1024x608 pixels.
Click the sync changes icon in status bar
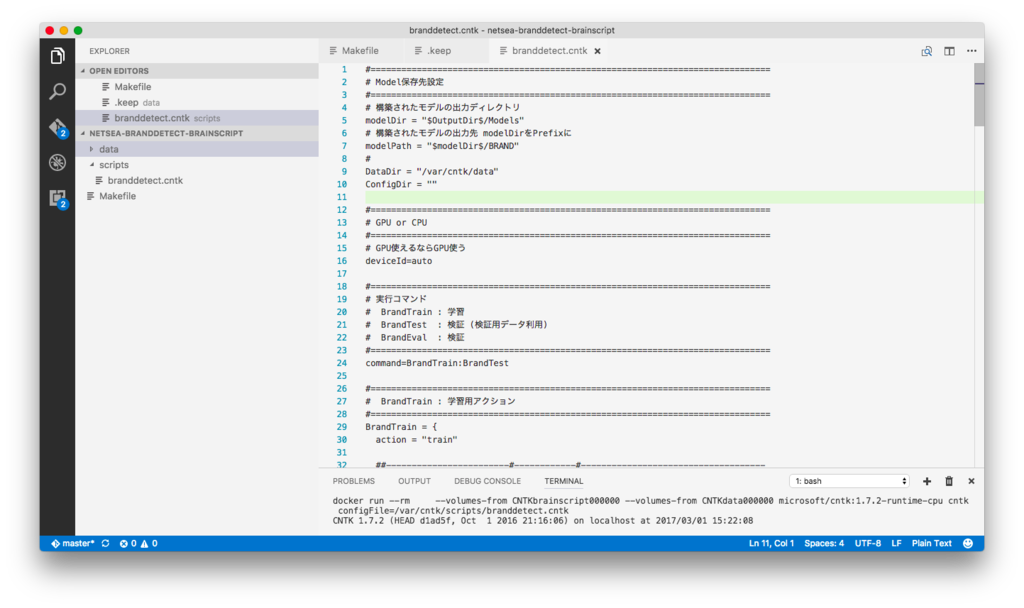(106, 543)
